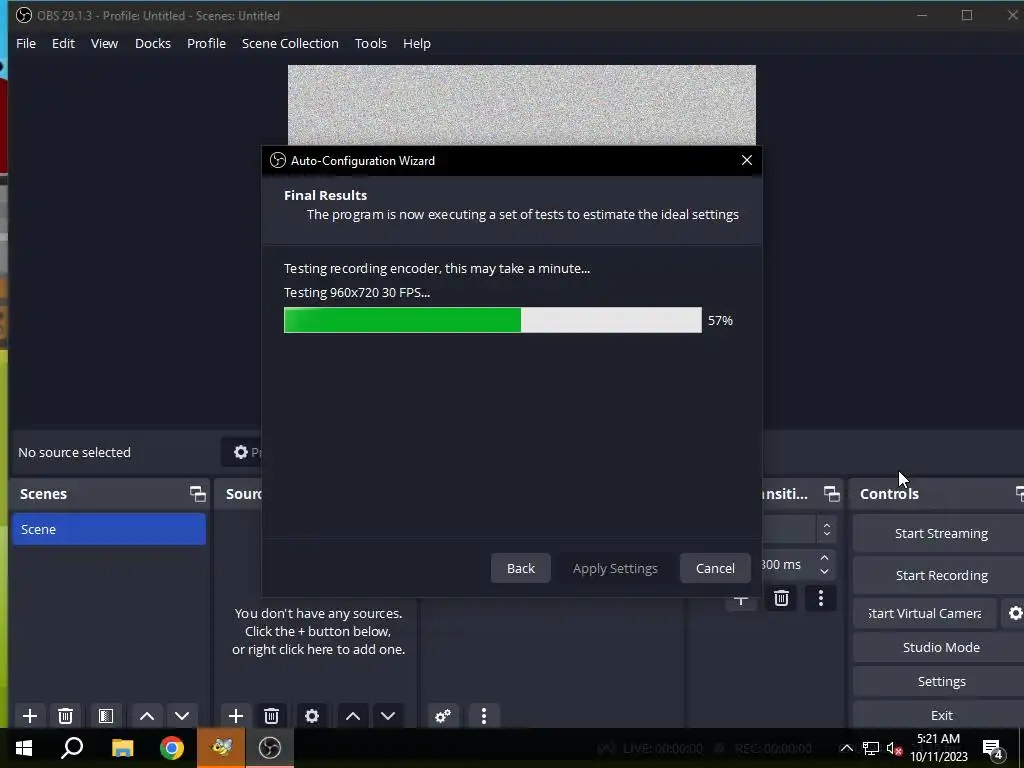Open the scene transition type dropdown
The image size is (1024, 768).
[799, 529]
